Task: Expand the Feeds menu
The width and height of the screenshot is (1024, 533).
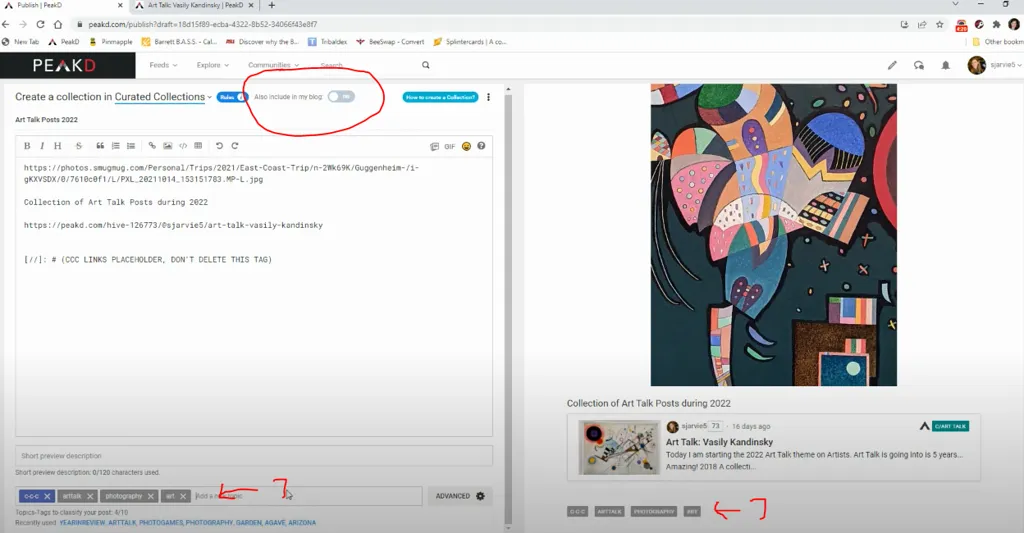Action: click(163, 65)
